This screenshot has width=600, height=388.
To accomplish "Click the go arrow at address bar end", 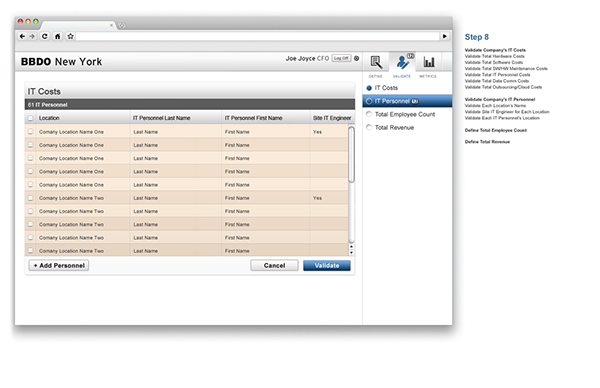I will (x=444, y=36).
